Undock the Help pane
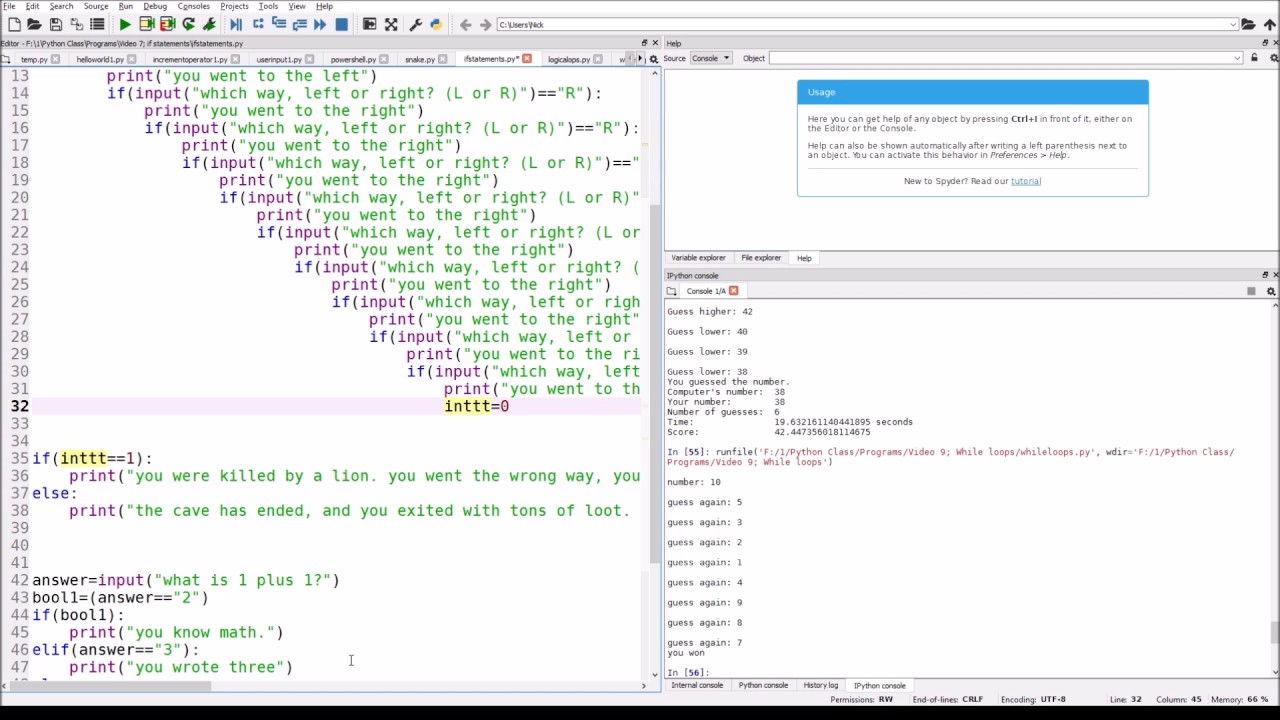Image resolution: width=1280 pixels, height=720 pixels. click(1264, 43)
